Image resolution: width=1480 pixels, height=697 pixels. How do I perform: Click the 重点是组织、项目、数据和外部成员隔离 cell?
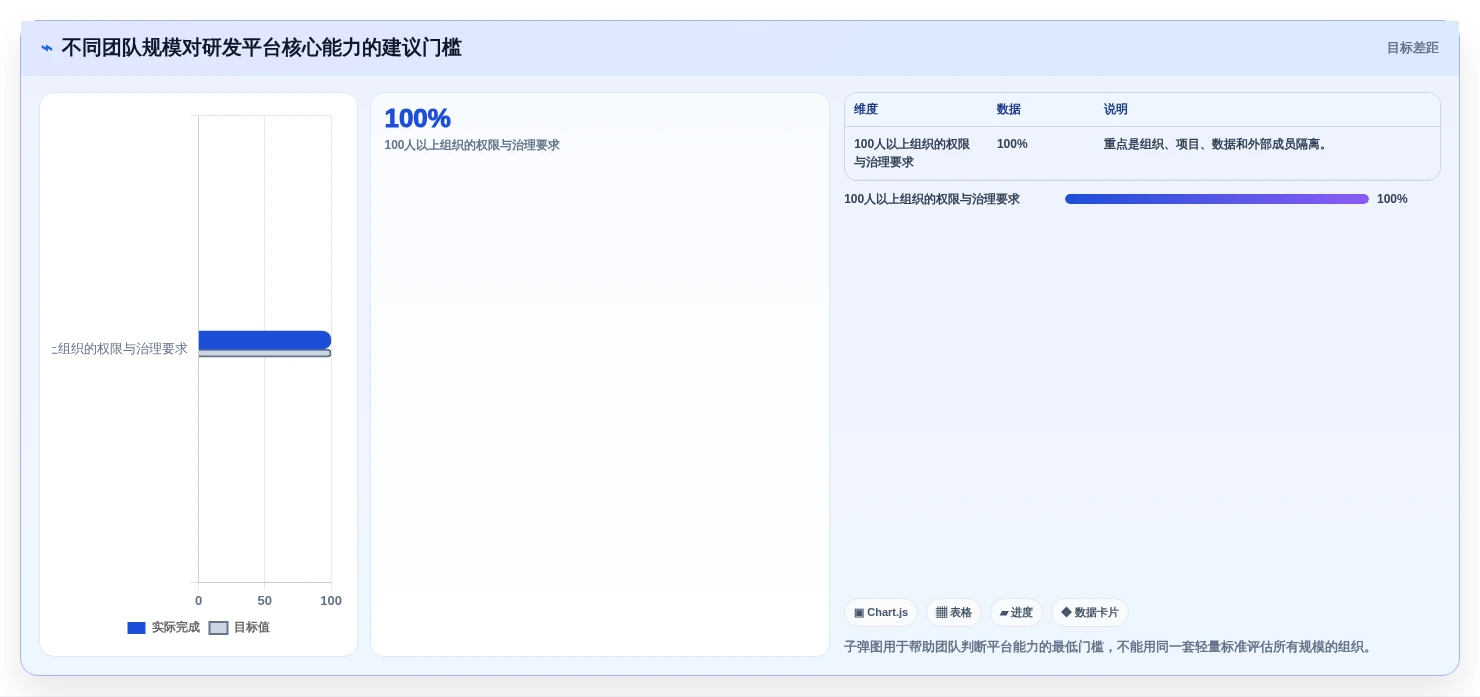click(x=1217, y=144)
